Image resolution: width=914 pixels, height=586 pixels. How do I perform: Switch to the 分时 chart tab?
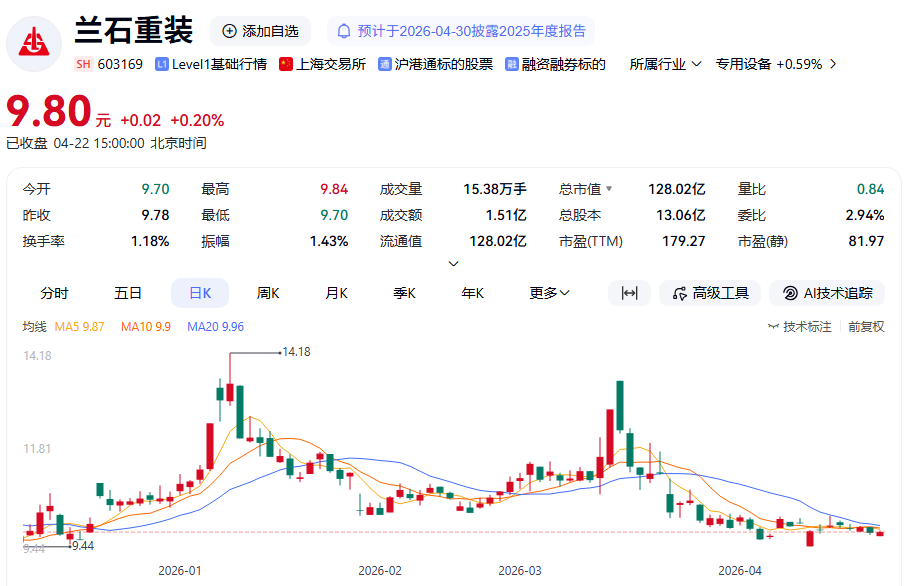pyautogui.click(x=55, y=293)
